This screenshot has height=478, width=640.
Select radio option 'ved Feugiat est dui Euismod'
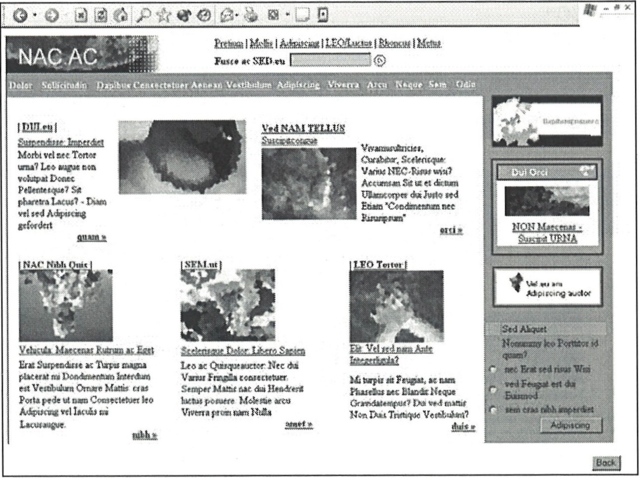pos(493,389)
